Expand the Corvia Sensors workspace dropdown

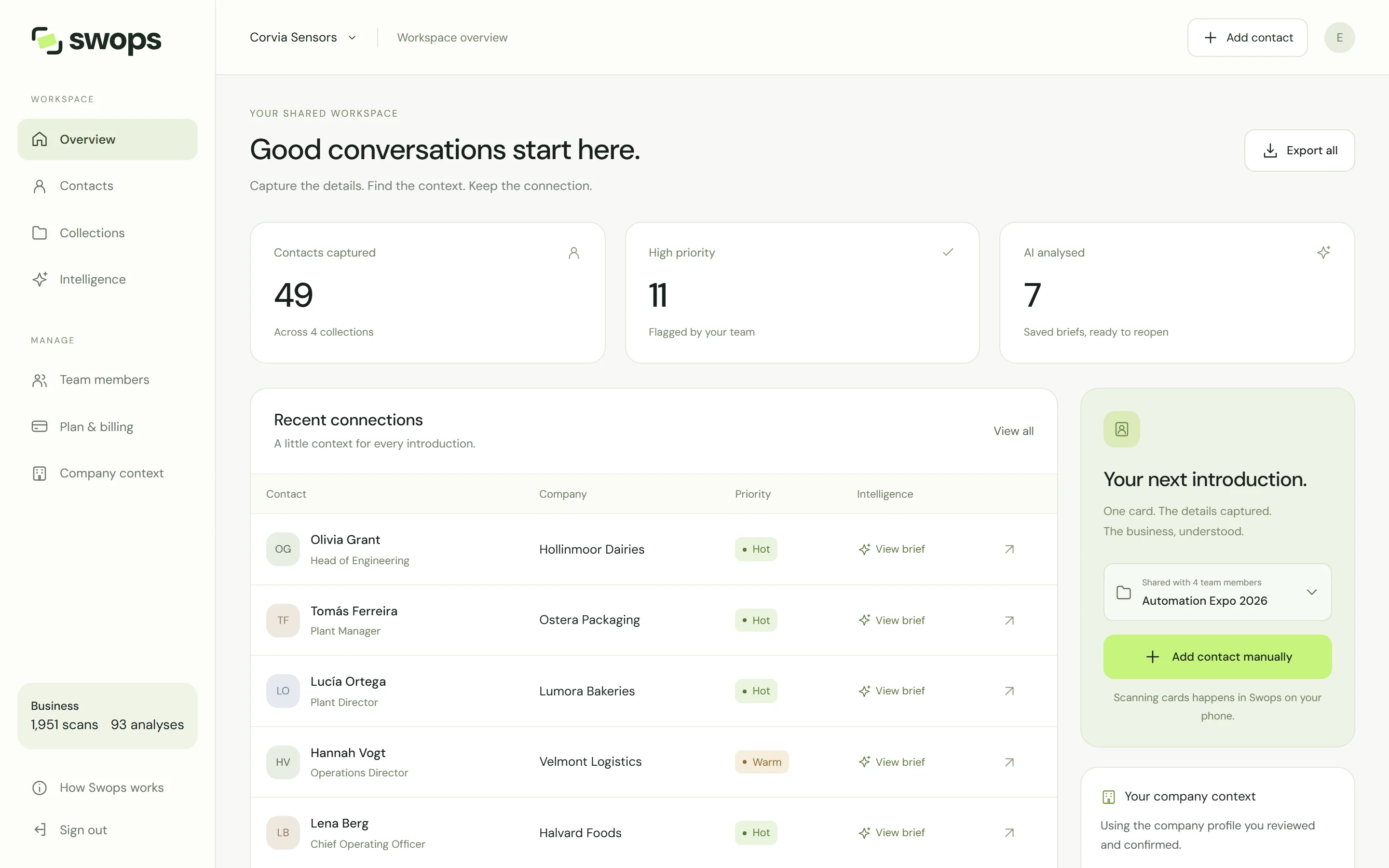[x=303, y=37]
